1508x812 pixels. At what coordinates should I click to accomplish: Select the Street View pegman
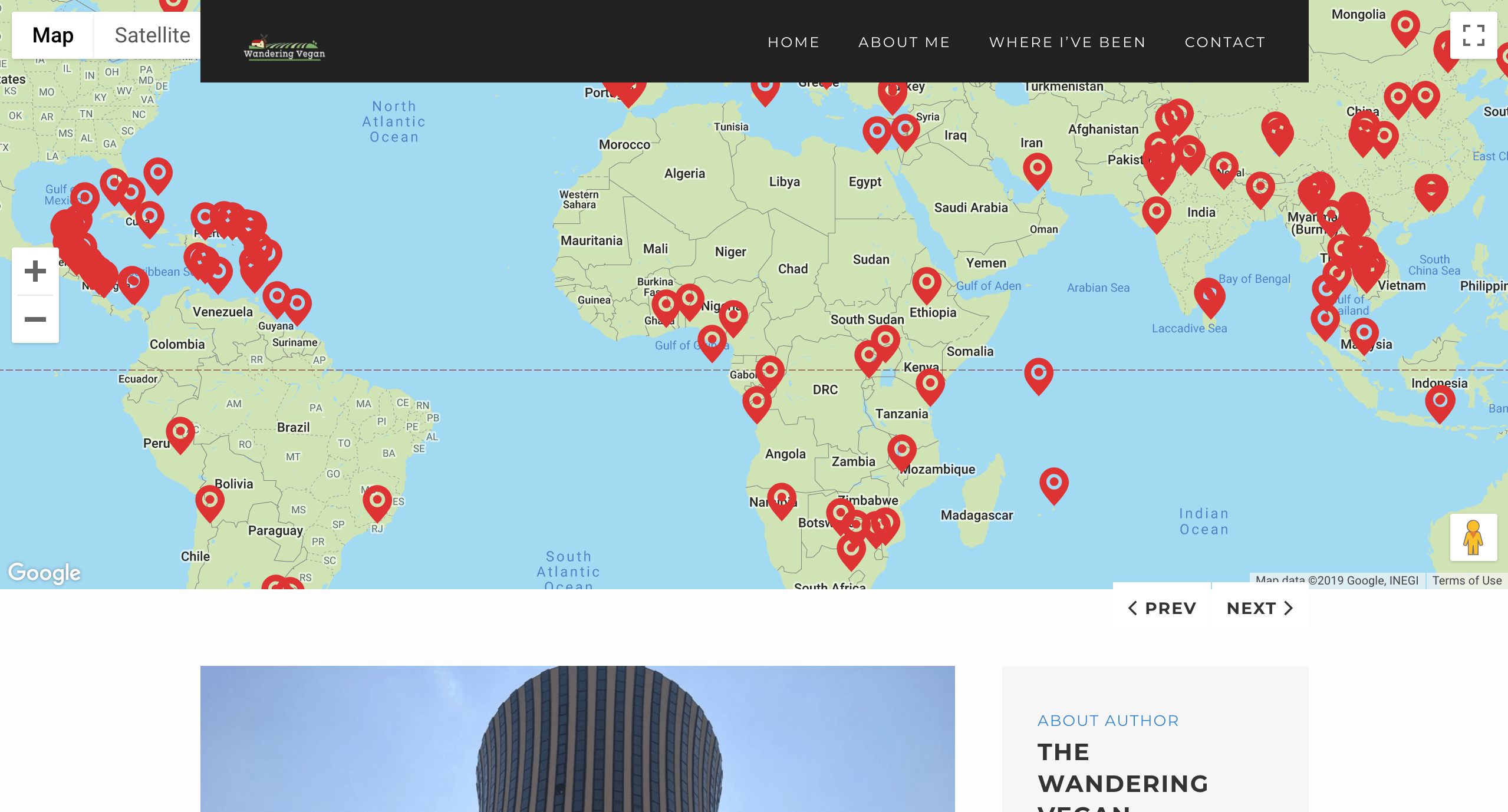[x=1473, y=537]
